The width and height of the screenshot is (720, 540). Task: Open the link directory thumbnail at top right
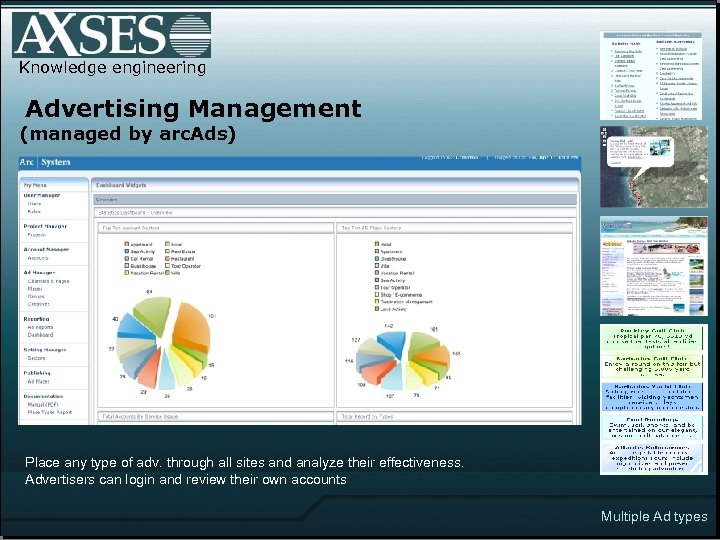point(651,76)
